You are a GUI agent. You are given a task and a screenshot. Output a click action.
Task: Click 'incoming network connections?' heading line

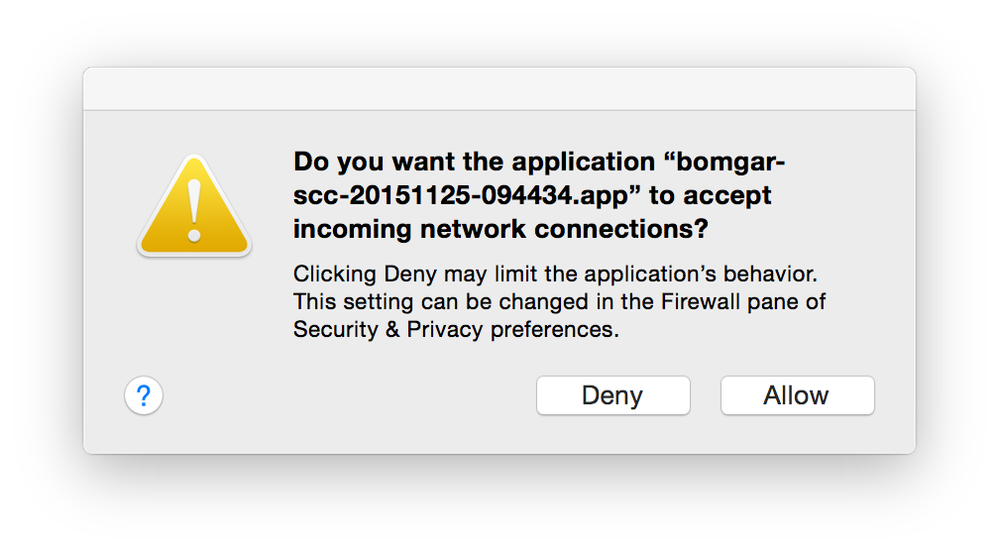pyautogui.click(x=501, y=229)
